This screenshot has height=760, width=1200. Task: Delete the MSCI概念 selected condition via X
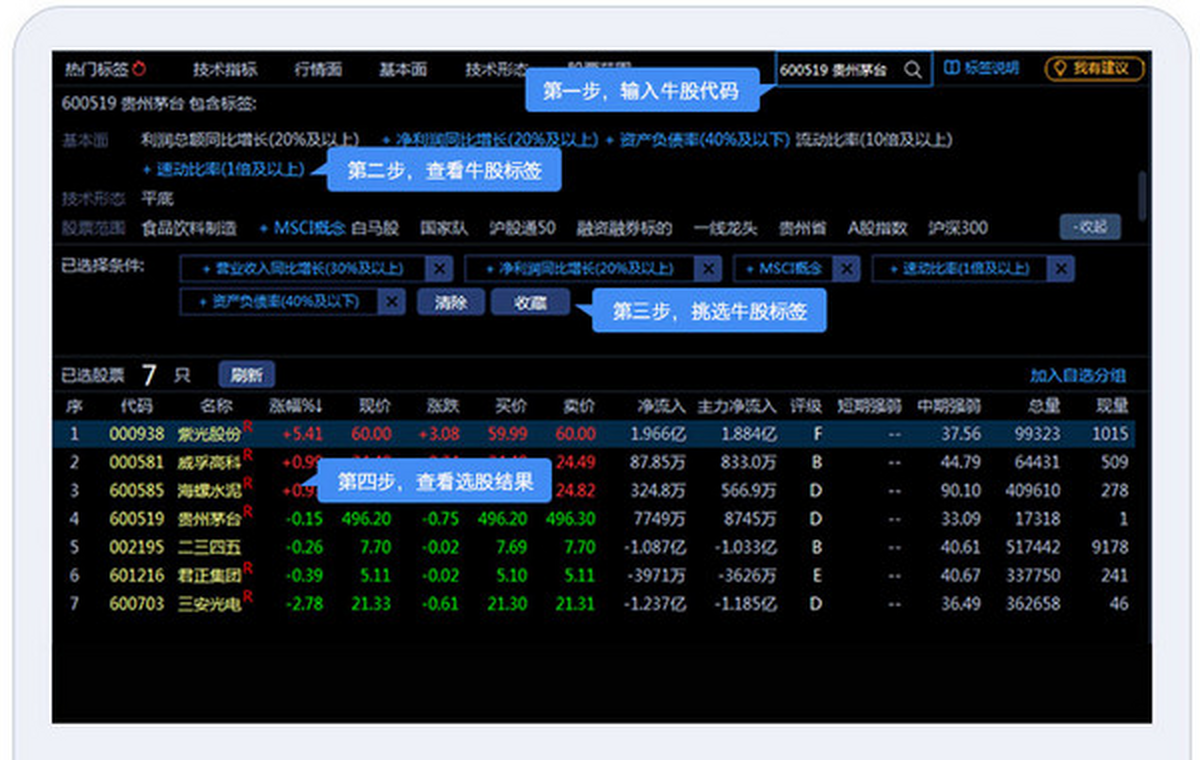click(x=846, y=268)
